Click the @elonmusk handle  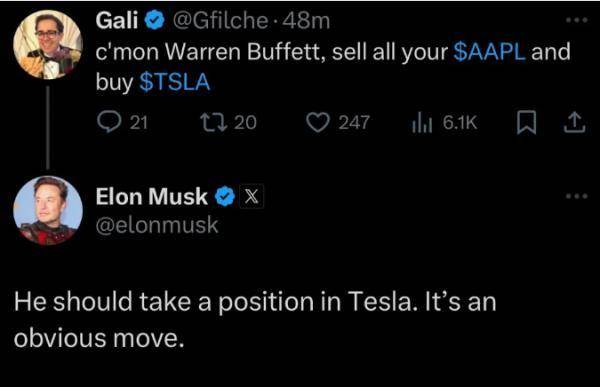point(157,225)
